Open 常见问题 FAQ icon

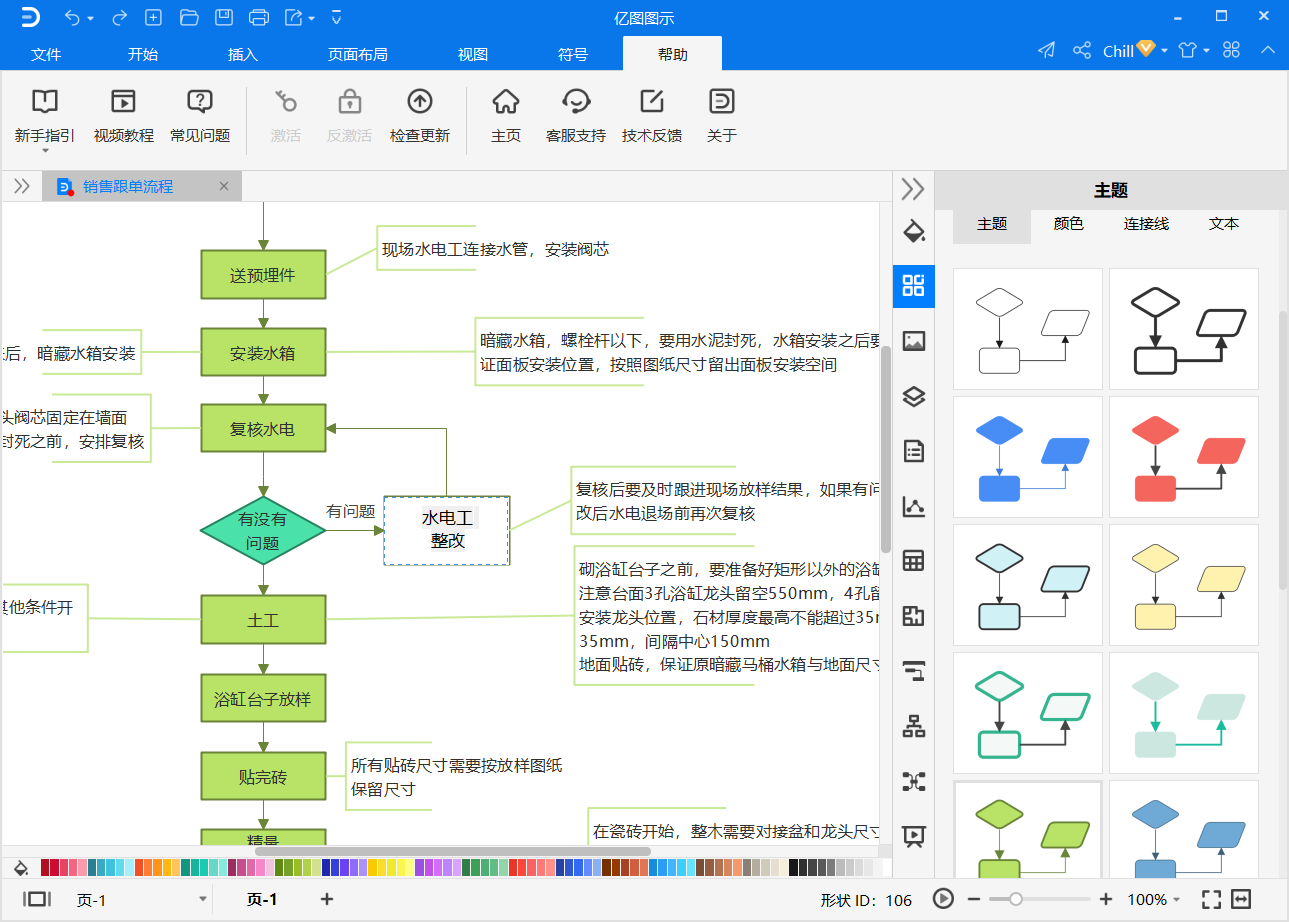[x=200, y=101]
